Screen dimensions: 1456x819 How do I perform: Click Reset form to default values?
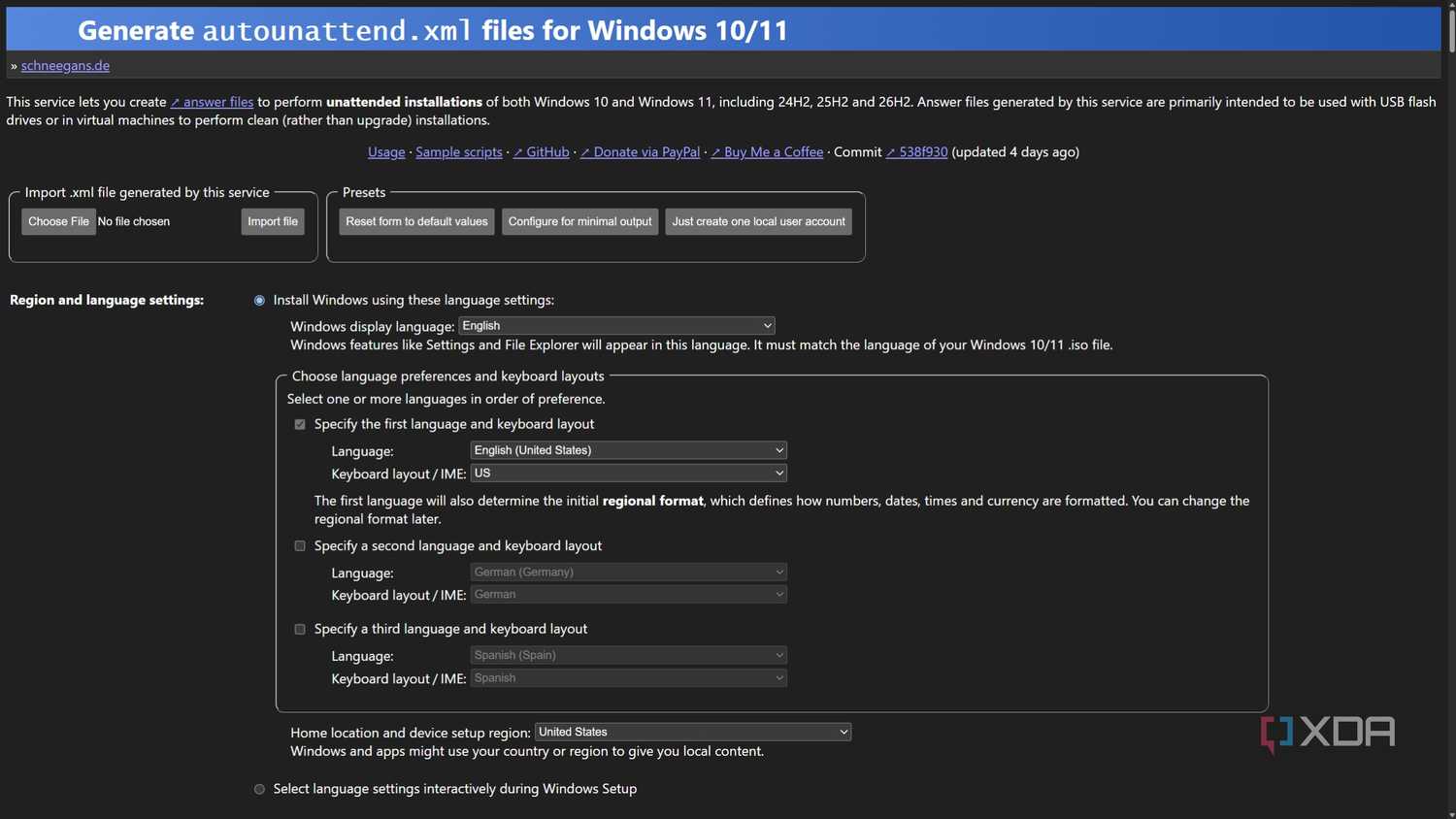[416, 221]
